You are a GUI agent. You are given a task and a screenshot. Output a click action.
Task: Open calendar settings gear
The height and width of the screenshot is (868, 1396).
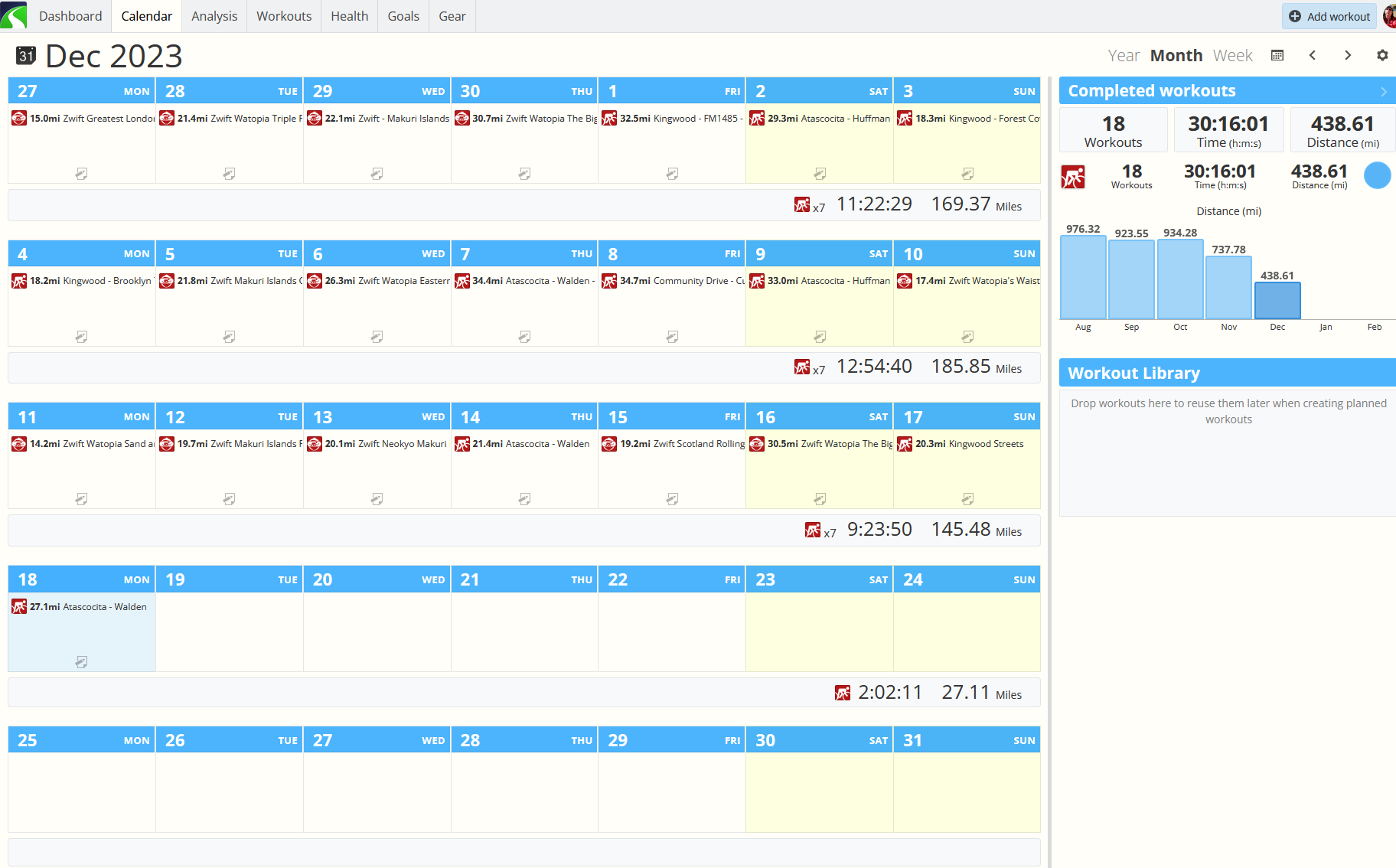(1382, 55)
